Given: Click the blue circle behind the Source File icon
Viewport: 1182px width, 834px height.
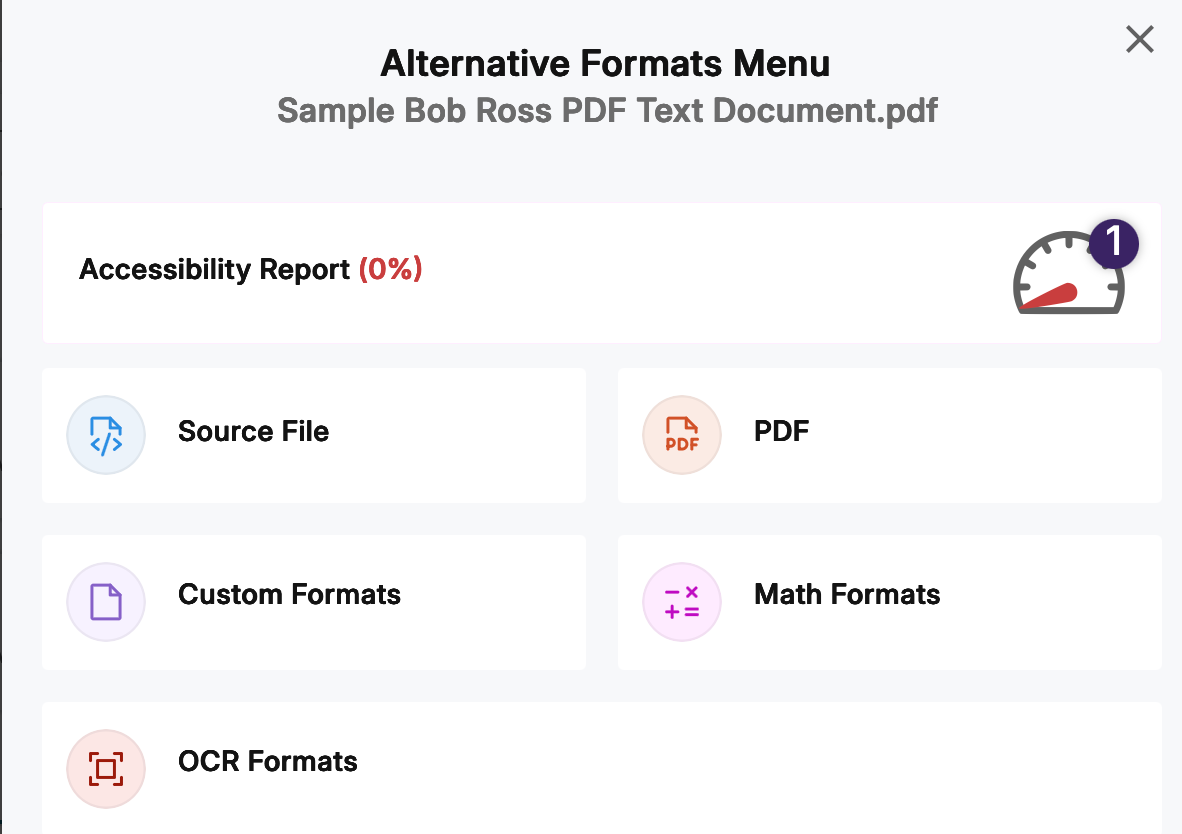Looking at the screenshot, I should (x=106, y=435).
